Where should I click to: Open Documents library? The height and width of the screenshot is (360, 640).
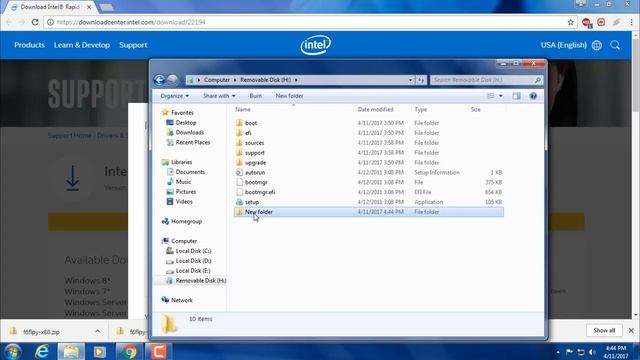(190, 172)
